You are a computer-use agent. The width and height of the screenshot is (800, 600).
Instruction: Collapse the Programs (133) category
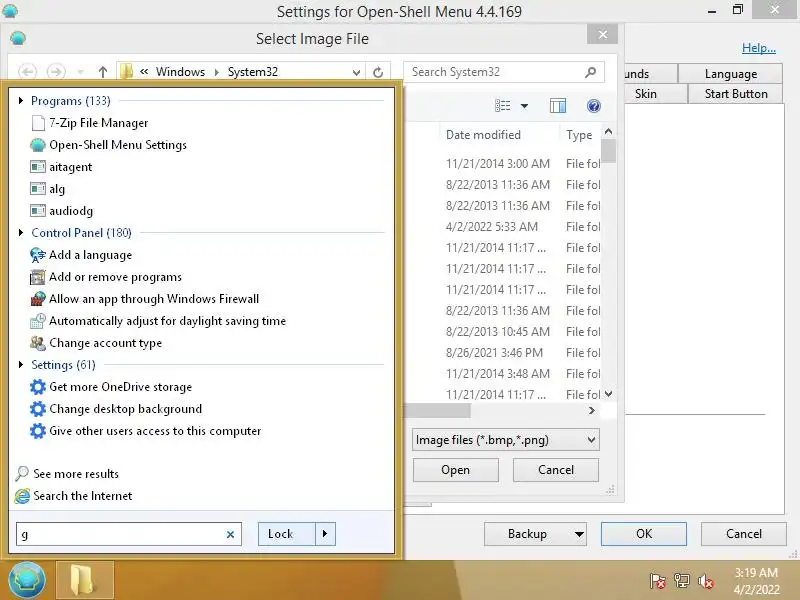point(20,101)
